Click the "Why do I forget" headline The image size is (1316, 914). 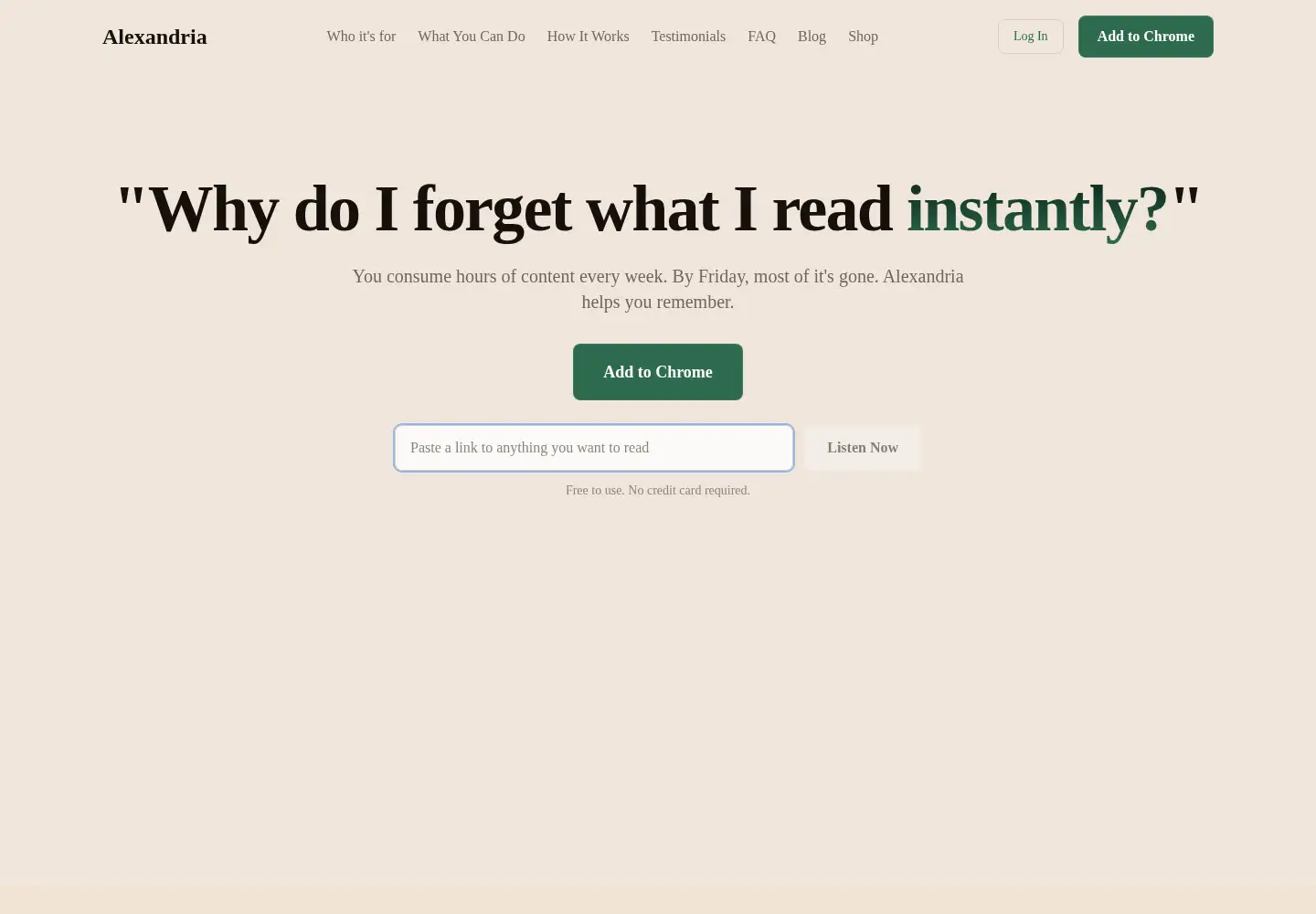(658, 209)
